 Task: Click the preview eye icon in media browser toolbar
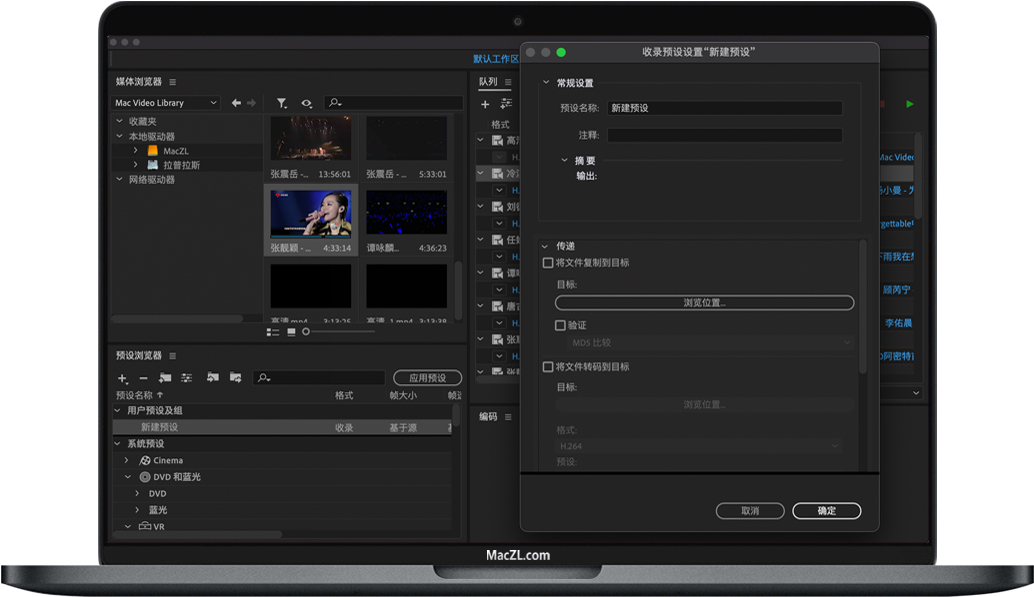[x=306, y=103]
